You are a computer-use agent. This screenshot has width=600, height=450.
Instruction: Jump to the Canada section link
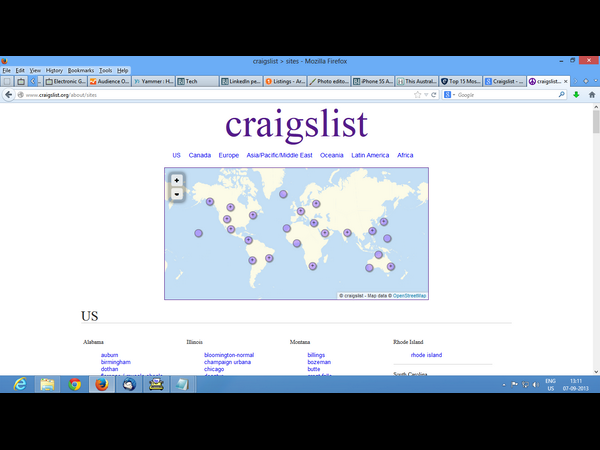click(x=200, y=155)
